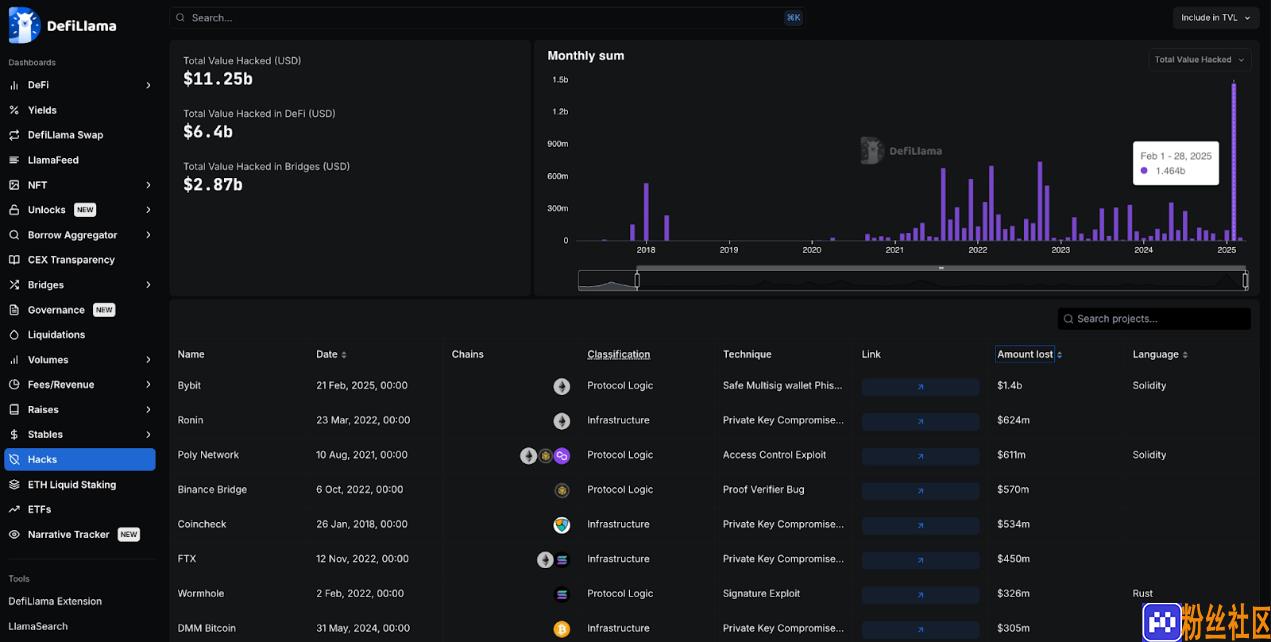Click the LlamaFeed icon
The image size is (1271, 642).
coord(14,160)
